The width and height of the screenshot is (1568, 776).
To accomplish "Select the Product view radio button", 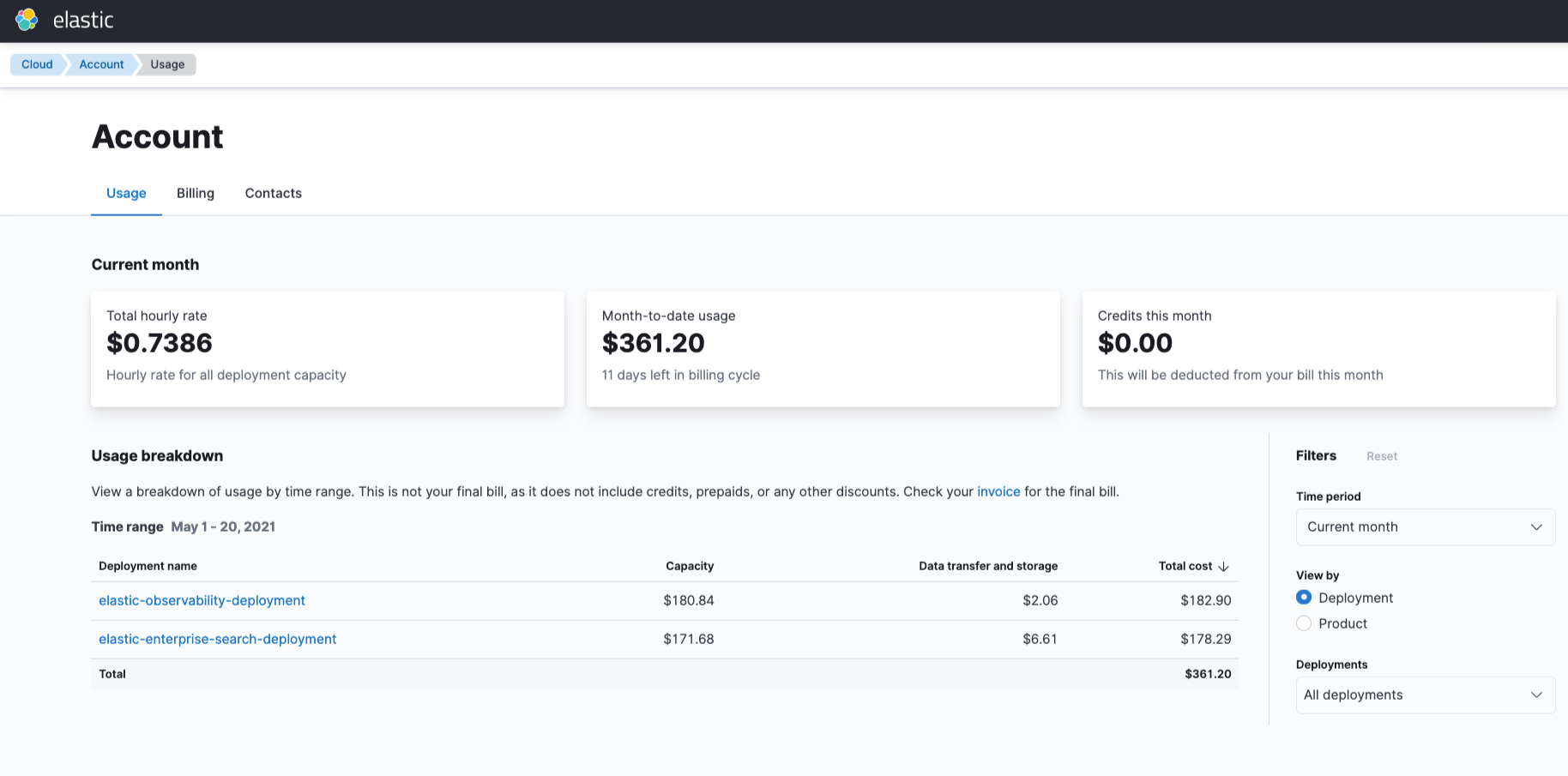I will click(x=1304, y=623).
